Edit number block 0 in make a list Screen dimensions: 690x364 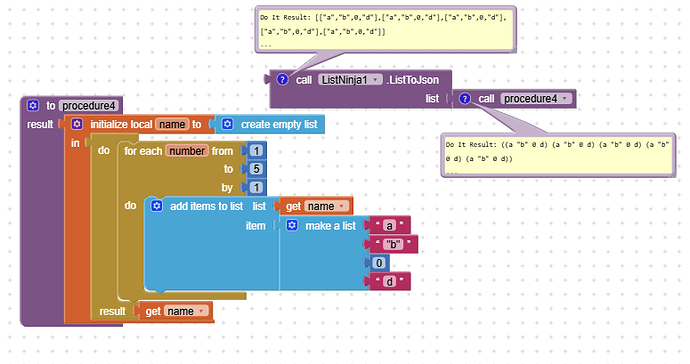click(379, 263)
